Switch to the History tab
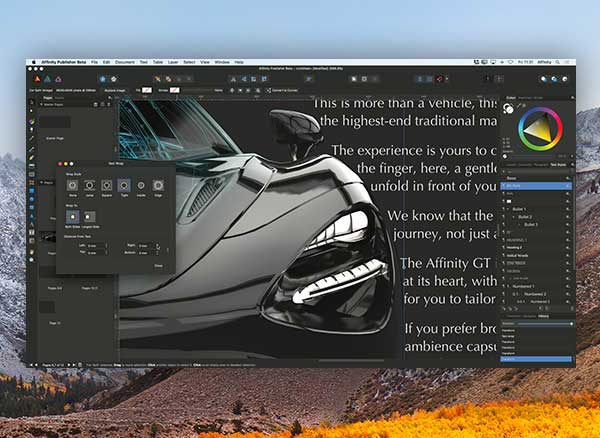 tap(543, 316)
